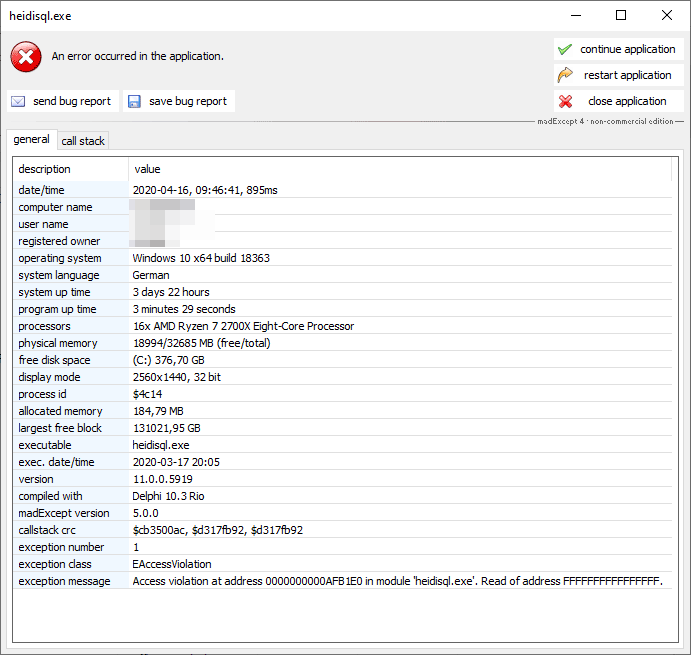Click the 'restart application' button label

(627, 75)
